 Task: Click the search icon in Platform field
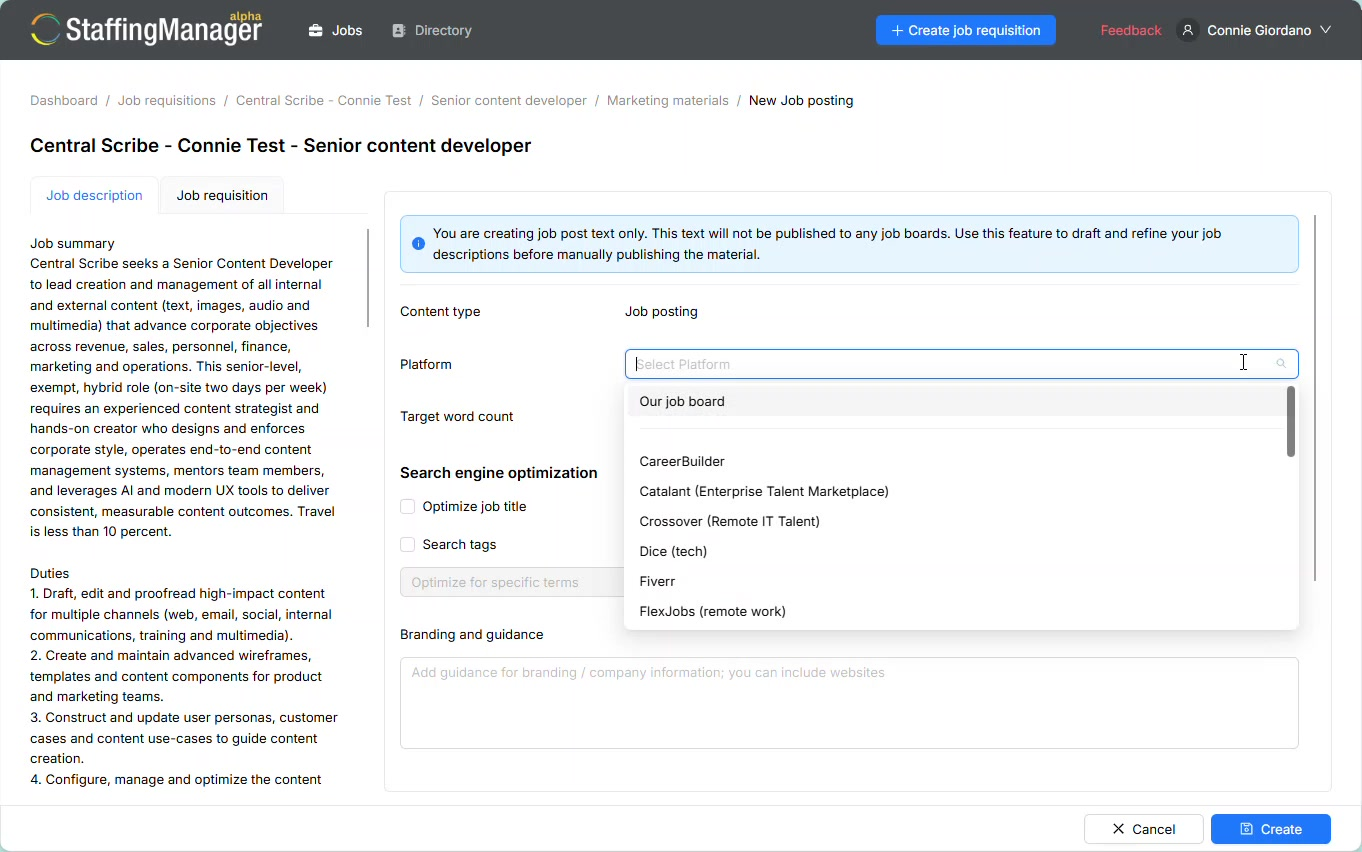click(x=1281, y=364)
